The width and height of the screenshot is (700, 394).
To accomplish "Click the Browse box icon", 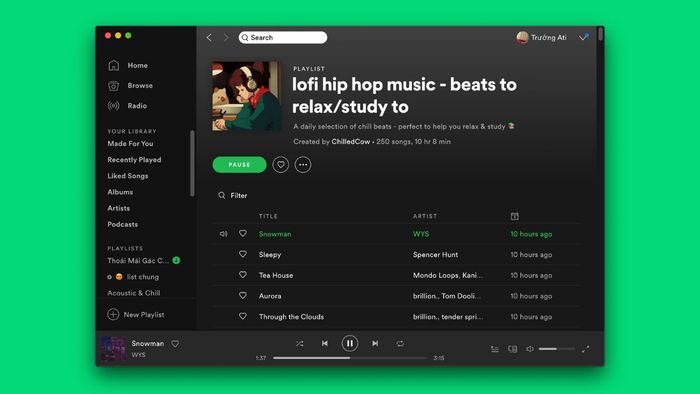I will click(x=114, y=86).
